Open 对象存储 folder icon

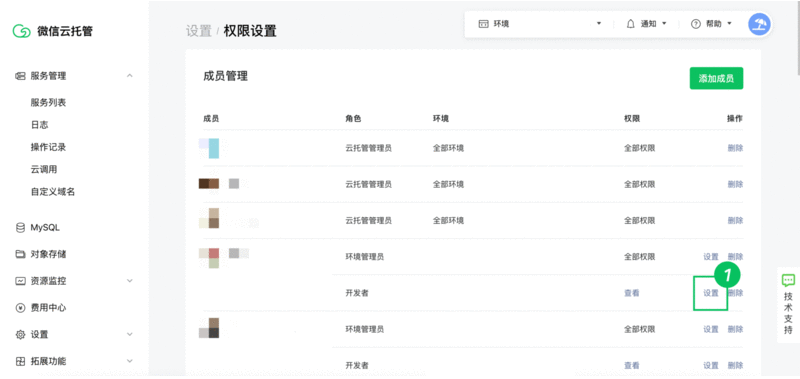tap(20, 254)
